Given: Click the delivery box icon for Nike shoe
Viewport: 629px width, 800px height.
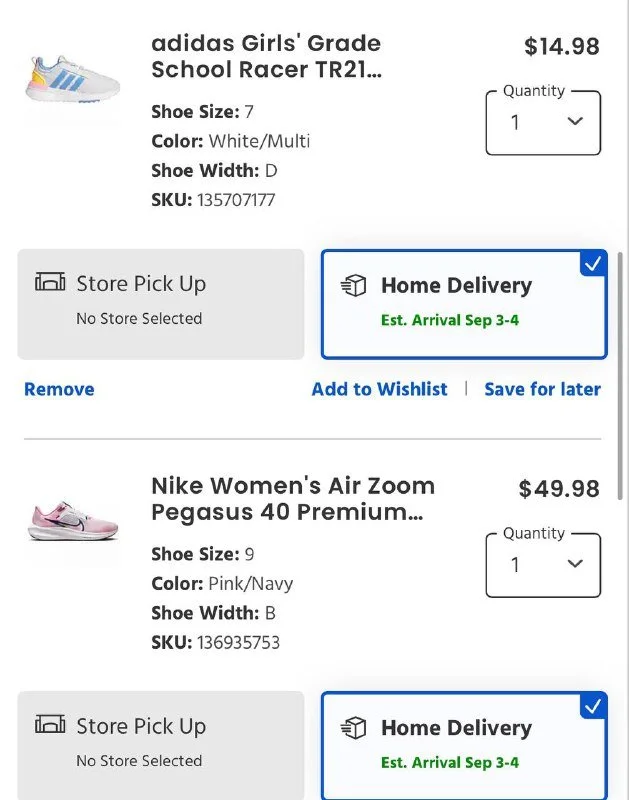Looking at the screenshot, I should coord(354,729).
